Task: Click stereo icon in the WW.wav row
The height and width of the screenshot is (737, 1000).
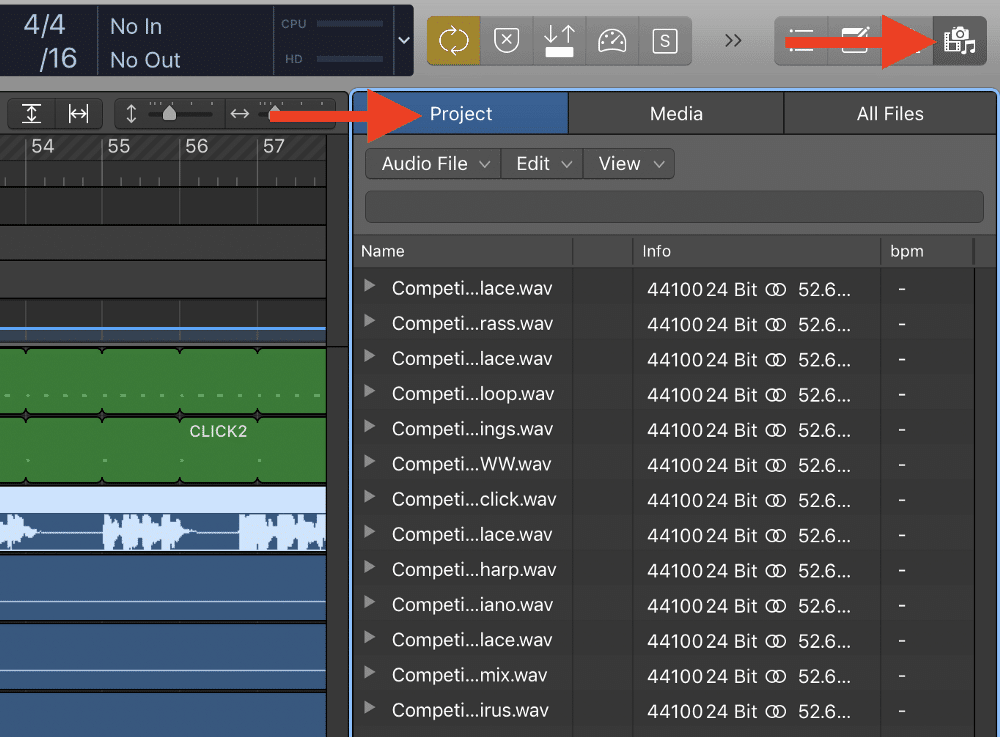Action: coord(776,465)
